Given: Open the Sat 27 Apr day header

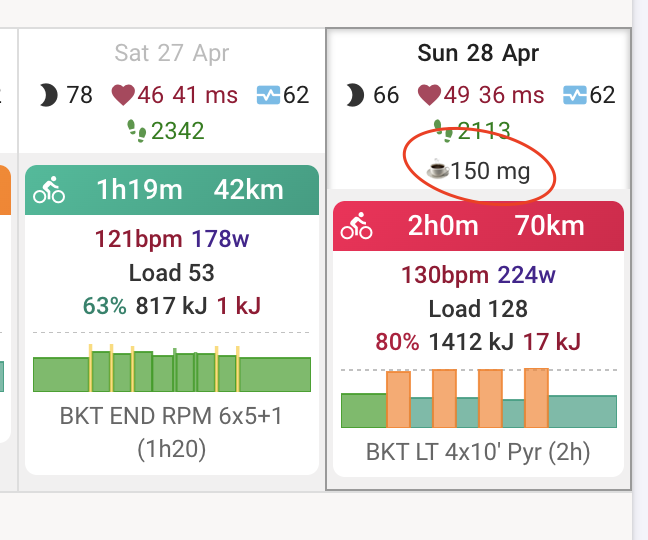Looking at the screenshot, I should pyautogui.click(x=172, y=53).
